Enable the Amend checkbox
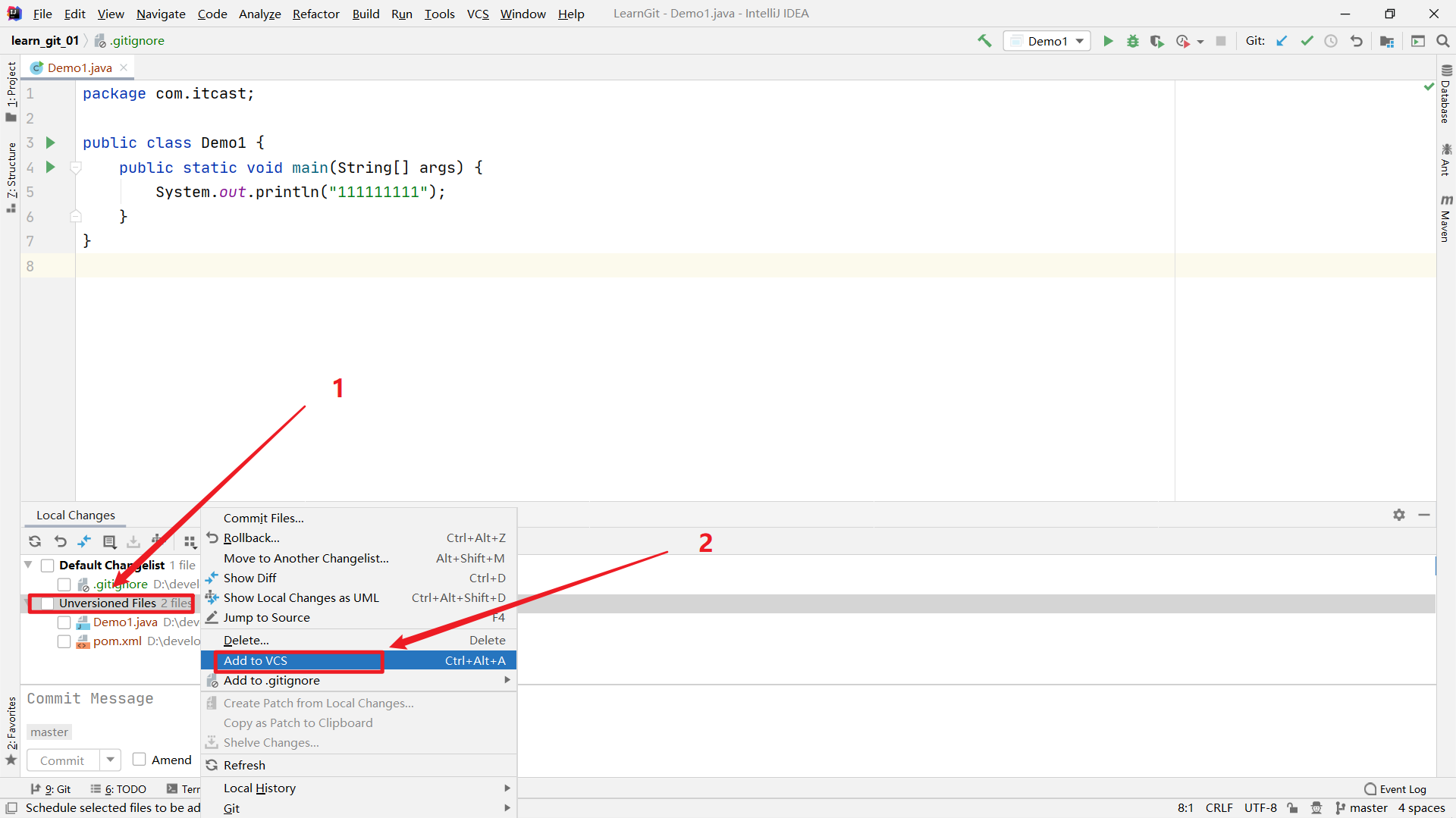The image size is (1456, 818). (140, 760)
